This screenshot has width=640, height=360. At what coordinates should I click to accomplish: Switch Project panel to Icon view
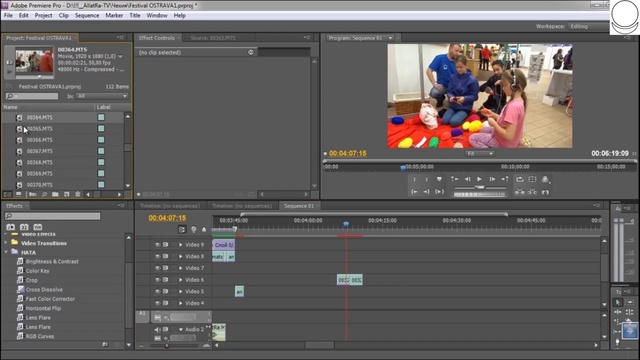tap(18, 194)
